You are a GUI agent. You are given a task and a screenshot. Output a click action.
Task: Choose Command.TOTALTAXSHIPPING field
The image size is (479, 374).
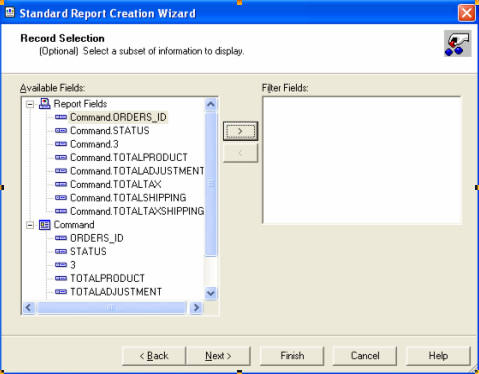click(x=137, y=211)
